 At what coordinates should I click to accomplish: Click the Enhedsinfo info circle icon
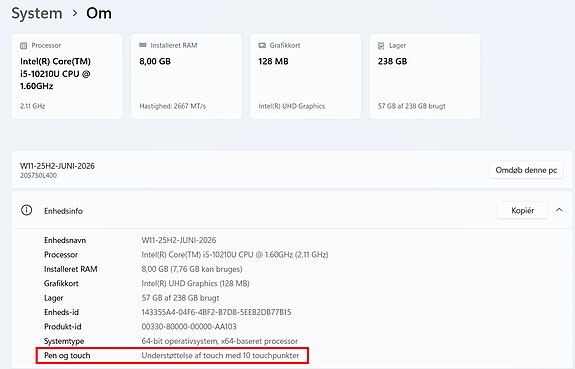tap(26, 210)
